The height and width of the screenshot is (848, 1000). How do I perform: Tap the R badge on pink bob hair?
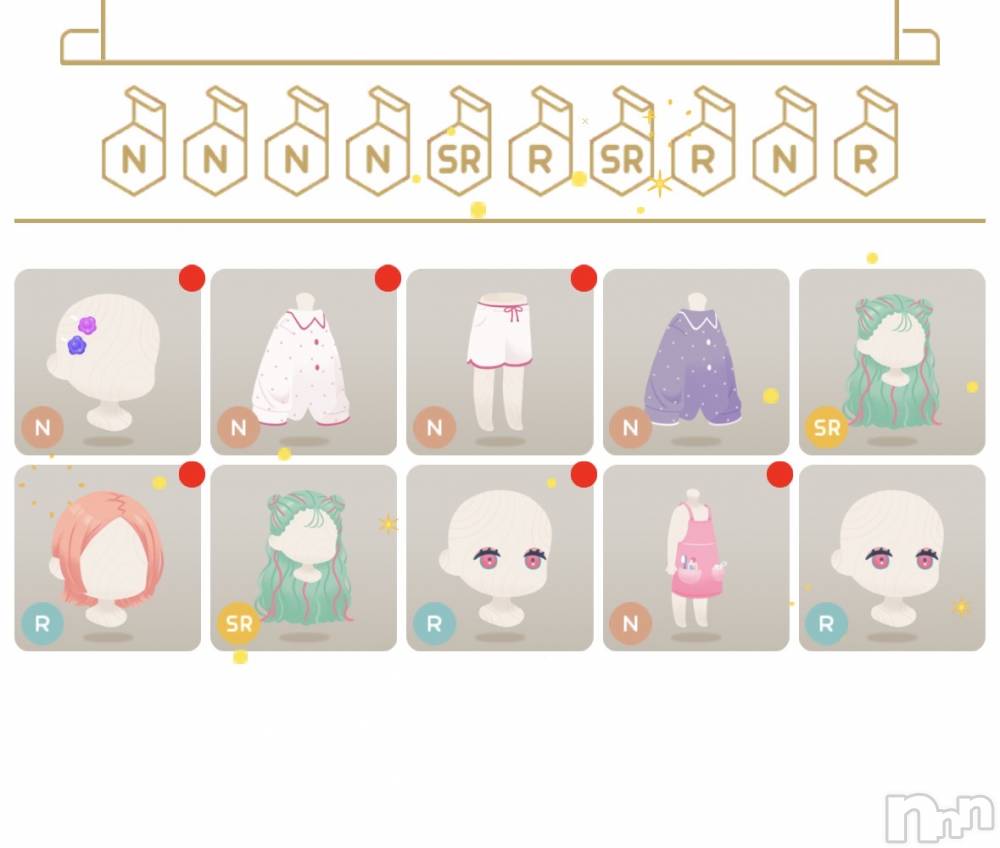(x=42, y=623)
